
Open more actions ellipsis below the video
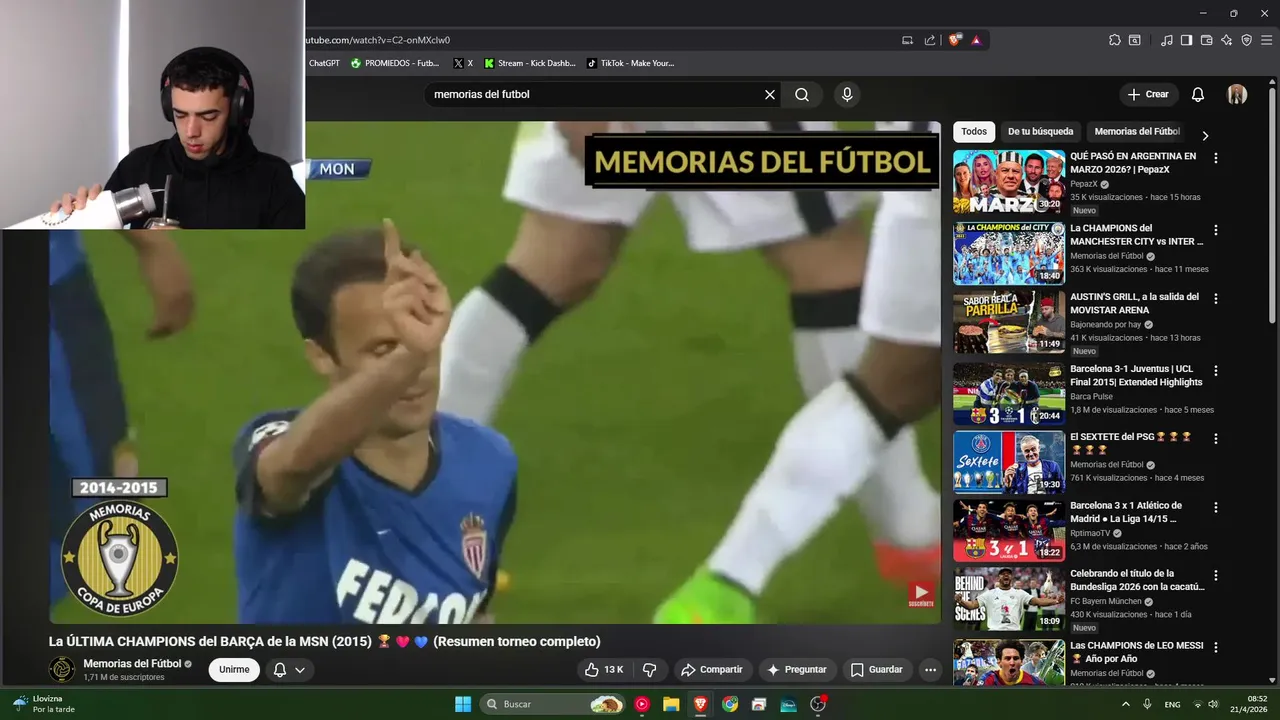(931, 670)
